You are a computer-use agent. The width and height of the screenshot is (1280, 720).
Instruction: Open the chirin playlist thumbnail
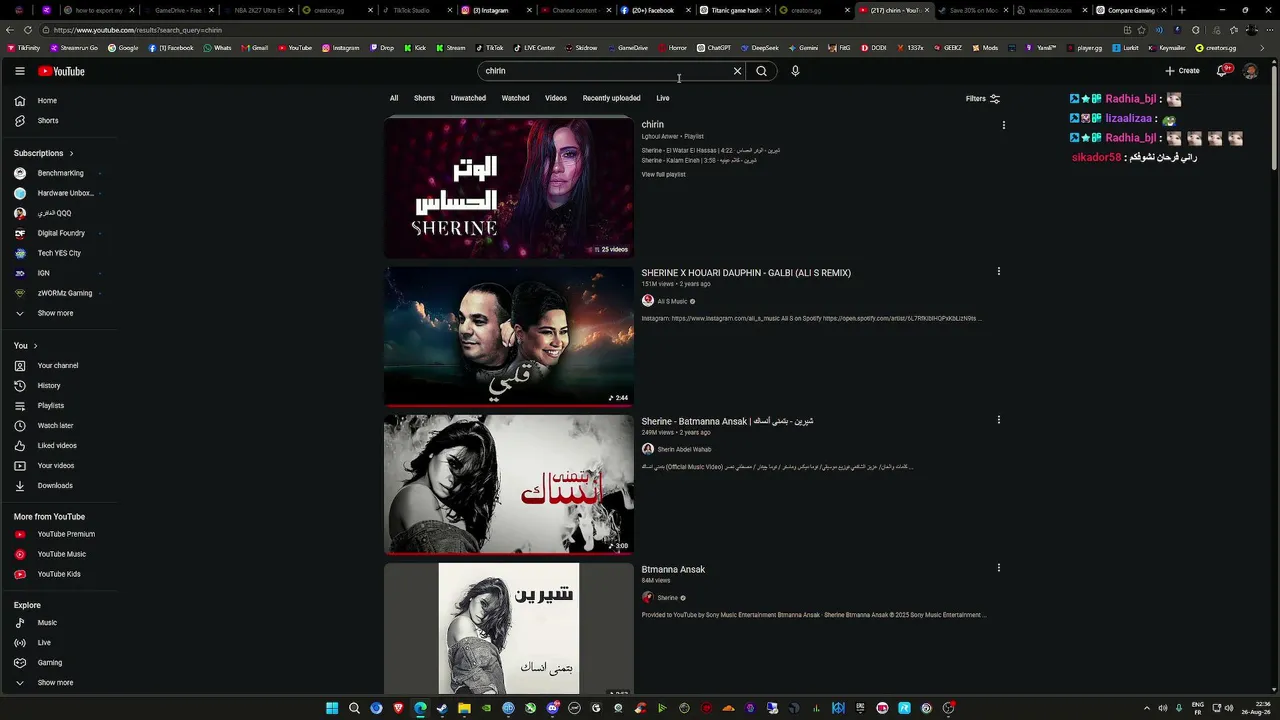tap(509, 188)
